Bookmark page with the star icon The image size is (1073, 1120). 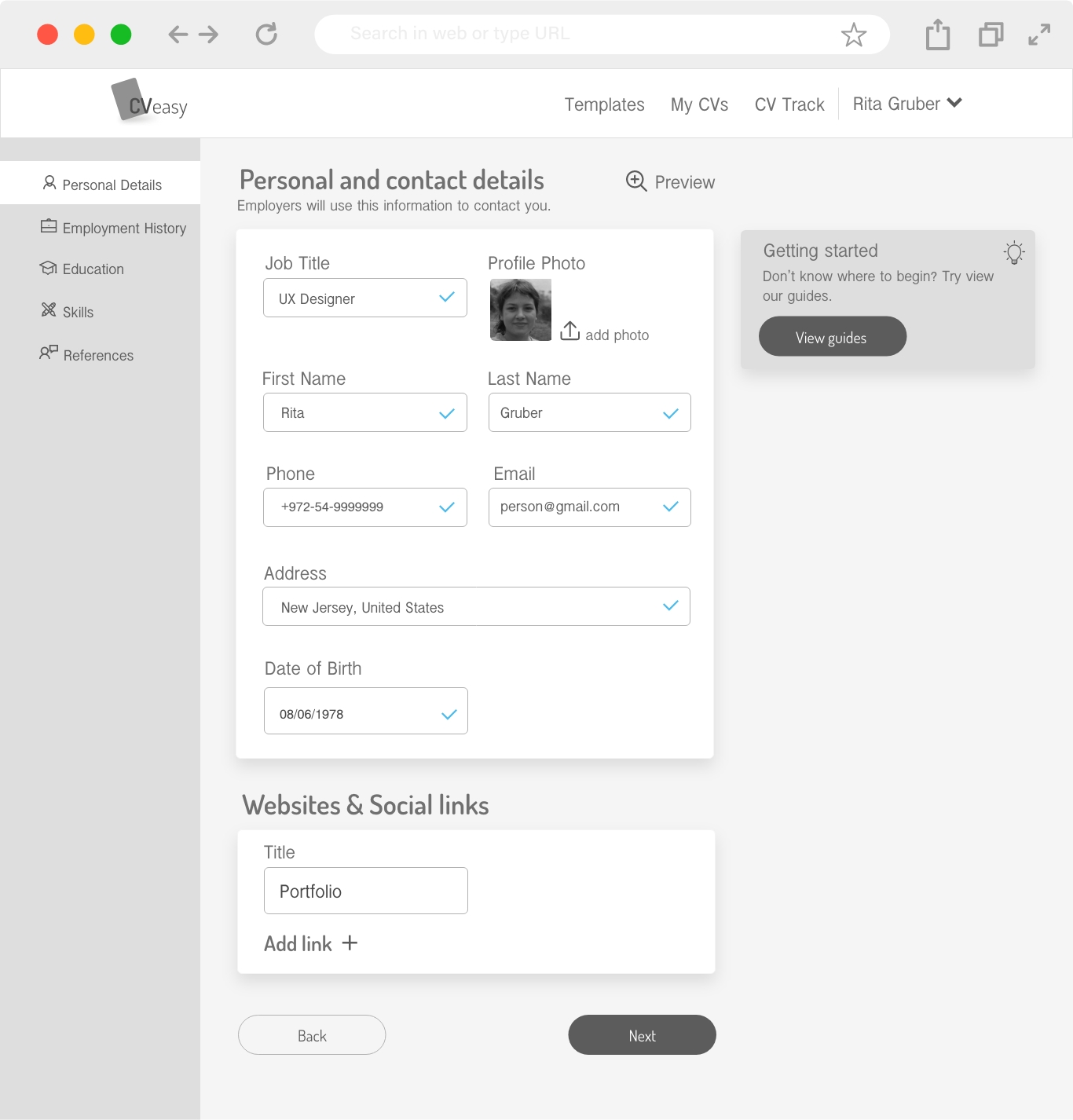853,35
